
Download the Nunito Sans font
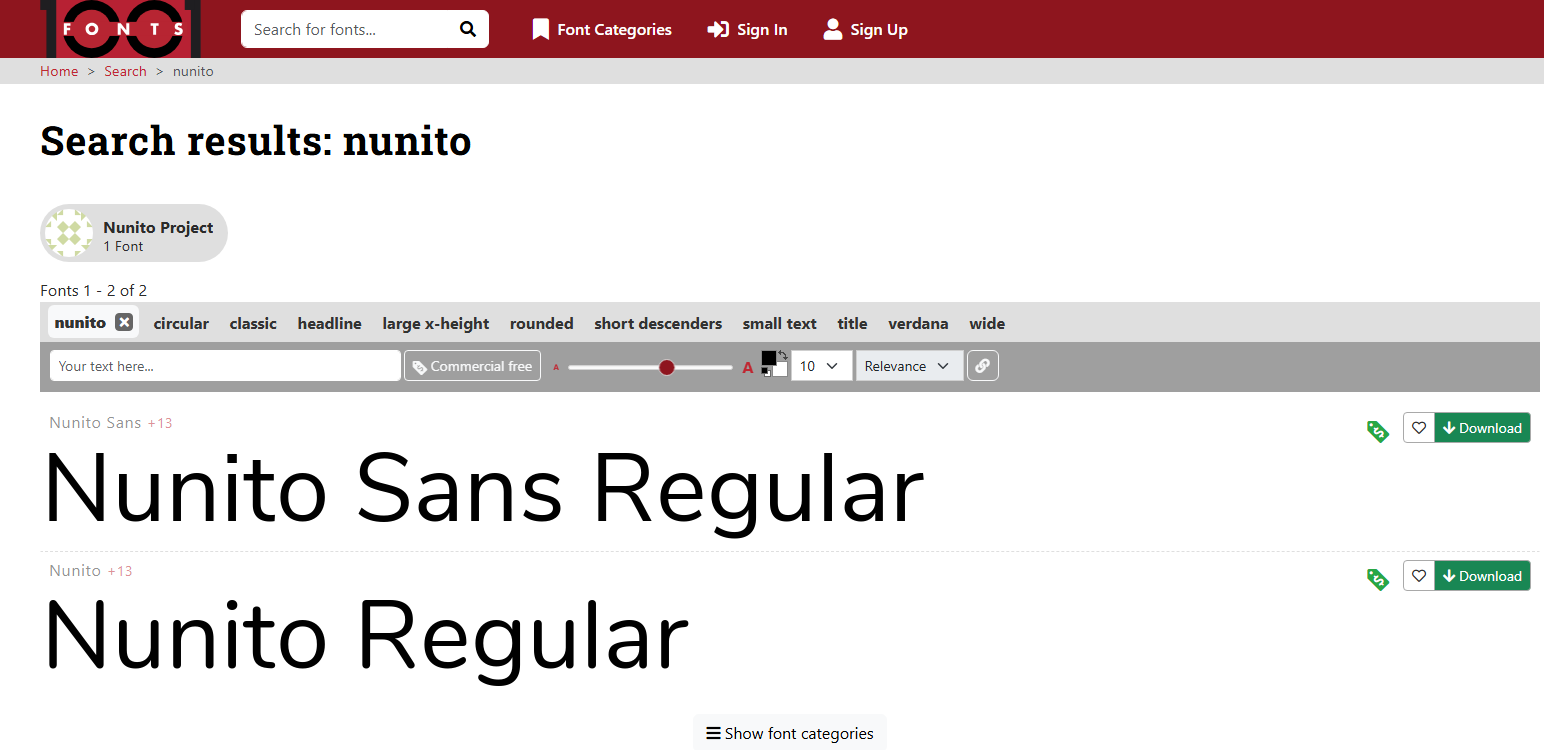pos(1482,428)
